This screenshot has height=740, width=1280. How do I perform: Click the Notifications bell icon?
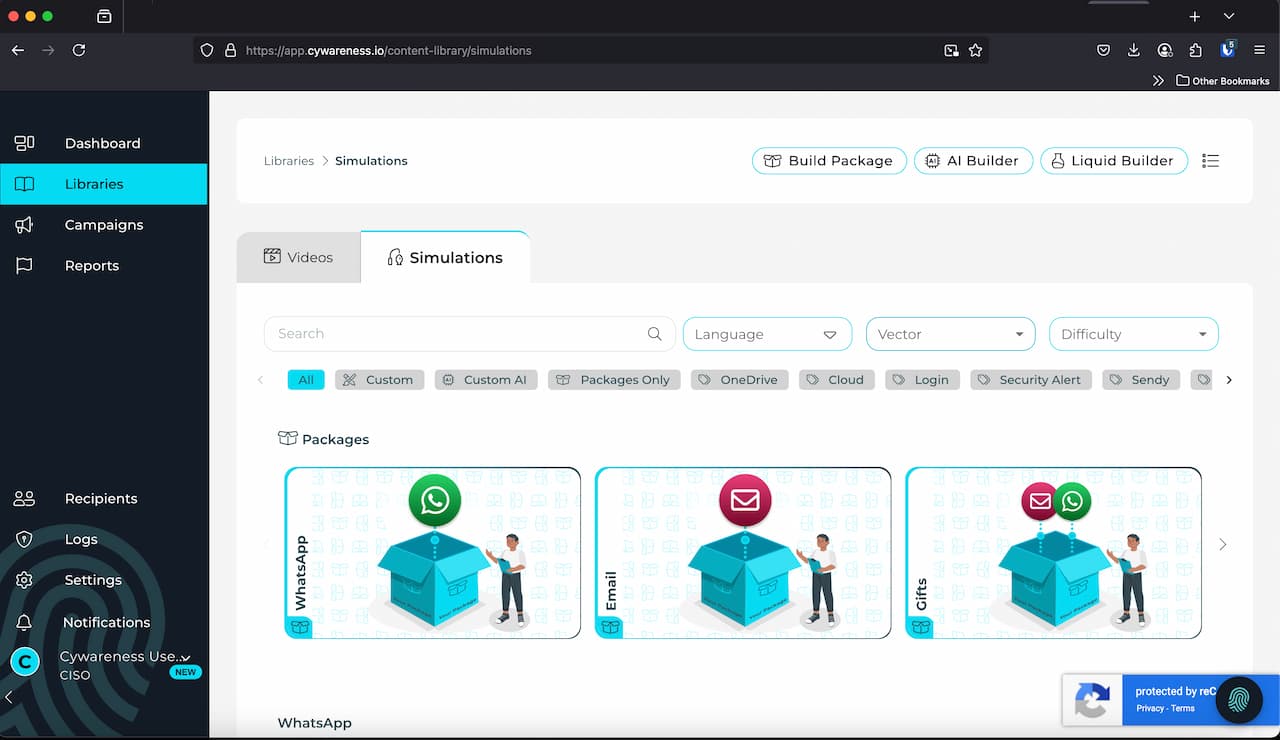(25, 622)
